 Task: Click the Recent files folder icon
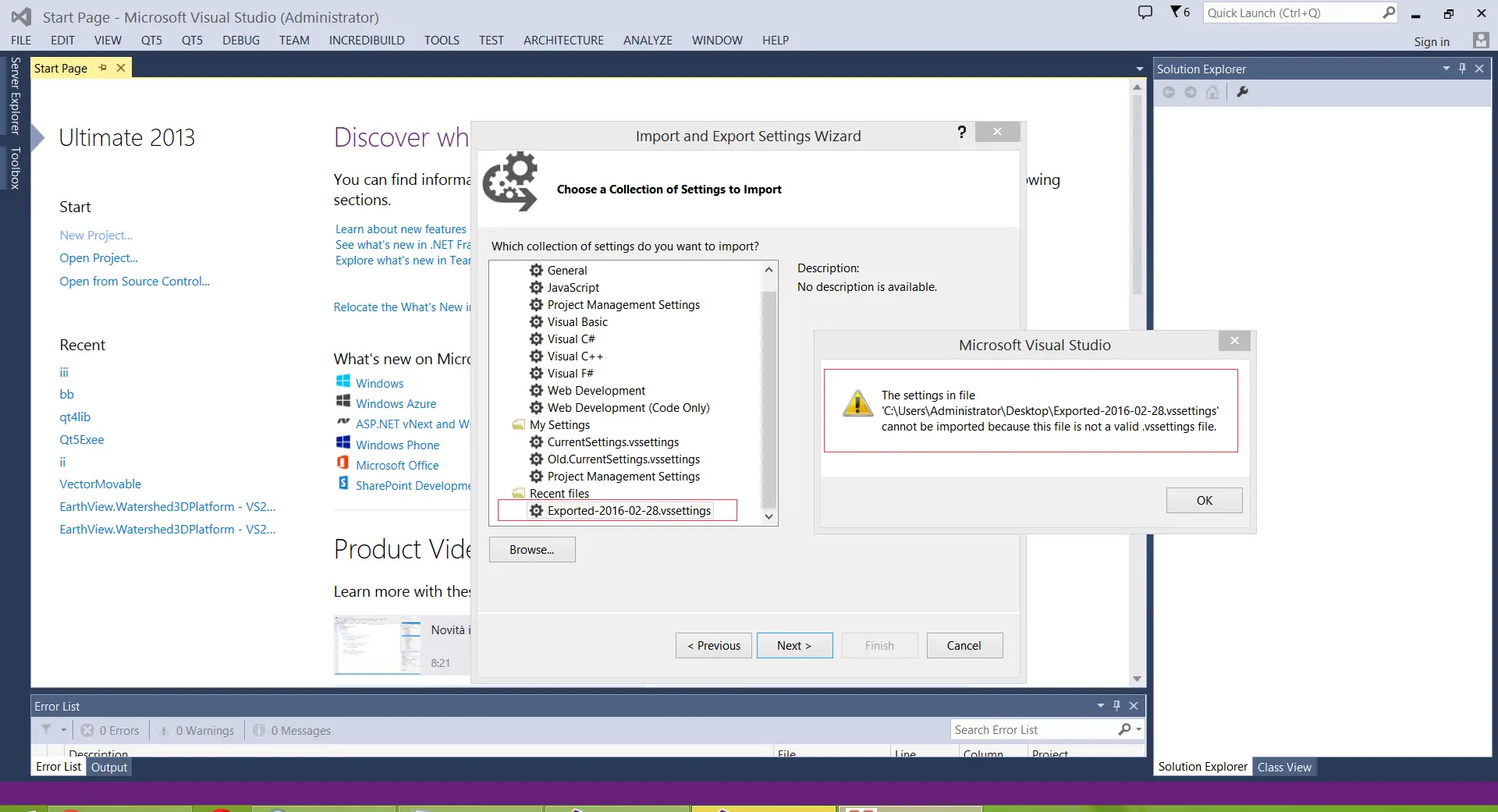tap(518, 494)
